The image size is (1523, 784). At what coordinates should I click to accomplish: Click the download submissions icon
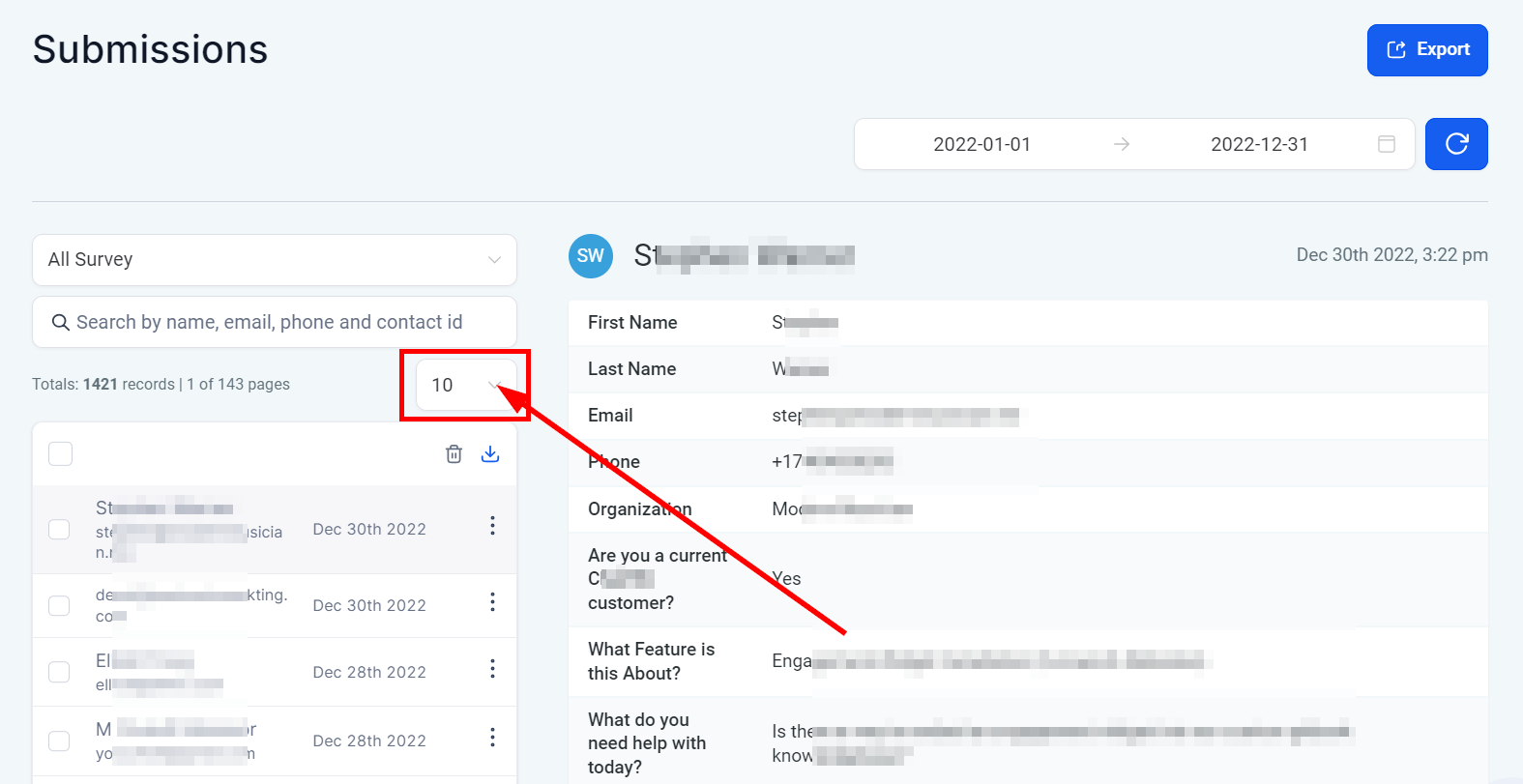point(490,453)
